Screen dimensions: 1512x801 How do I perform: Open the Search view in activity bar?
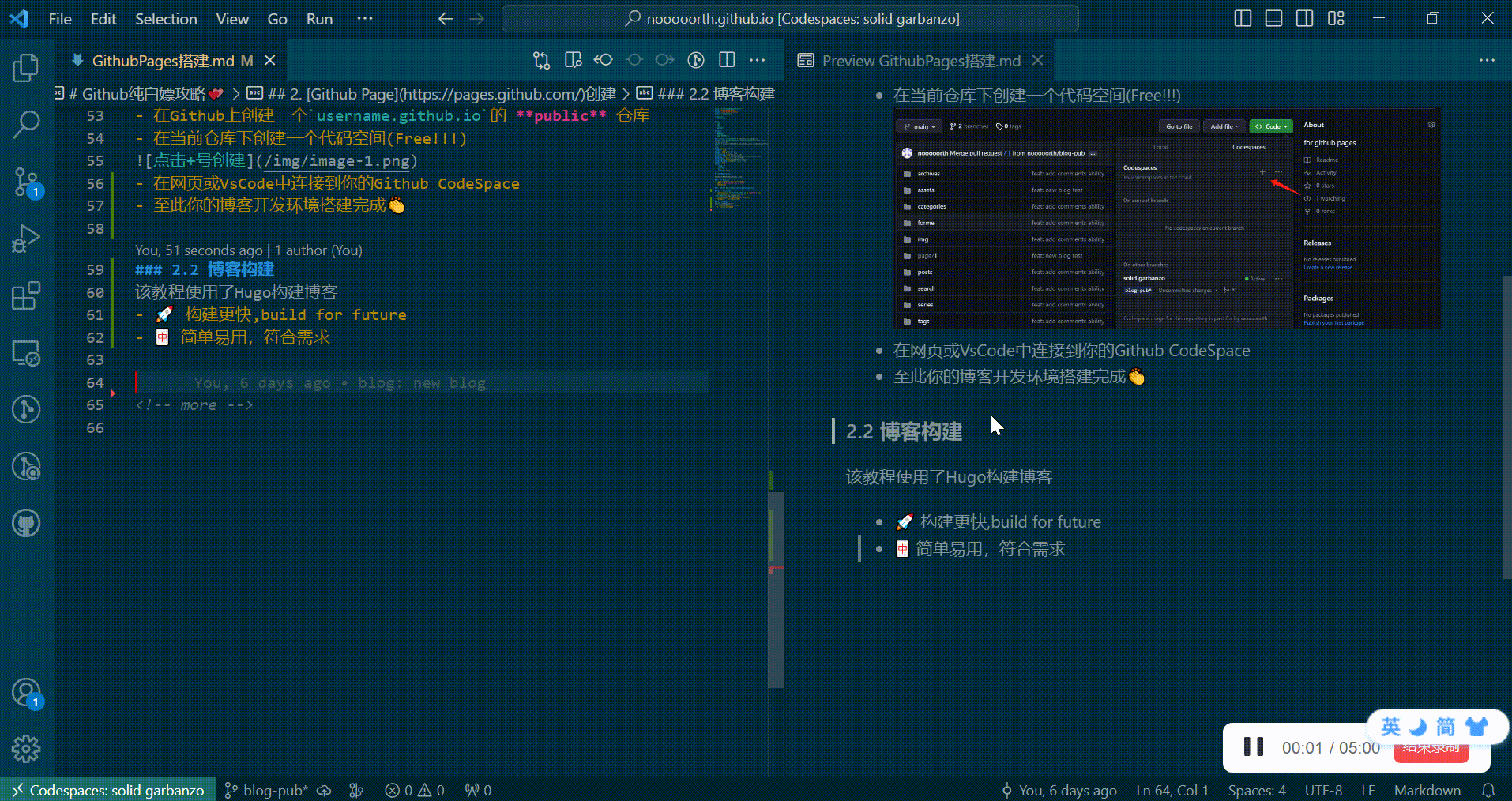point(26,124)
